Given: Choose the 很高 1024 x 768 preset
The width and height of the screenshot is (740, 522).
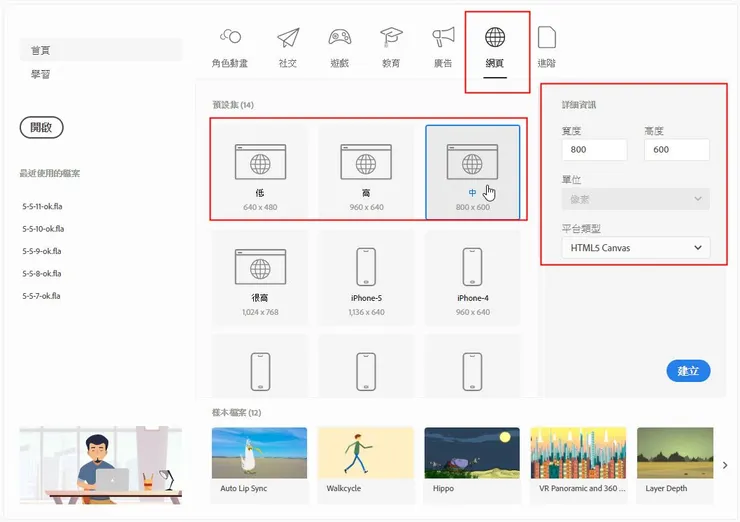Looking at the screenshot, I should pos(260,278).
